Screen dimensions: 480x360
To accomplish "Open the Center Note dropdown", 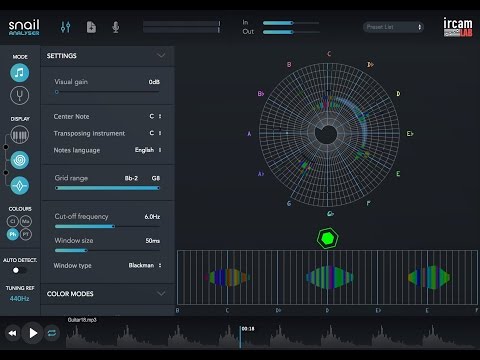I will pos(155,116).
